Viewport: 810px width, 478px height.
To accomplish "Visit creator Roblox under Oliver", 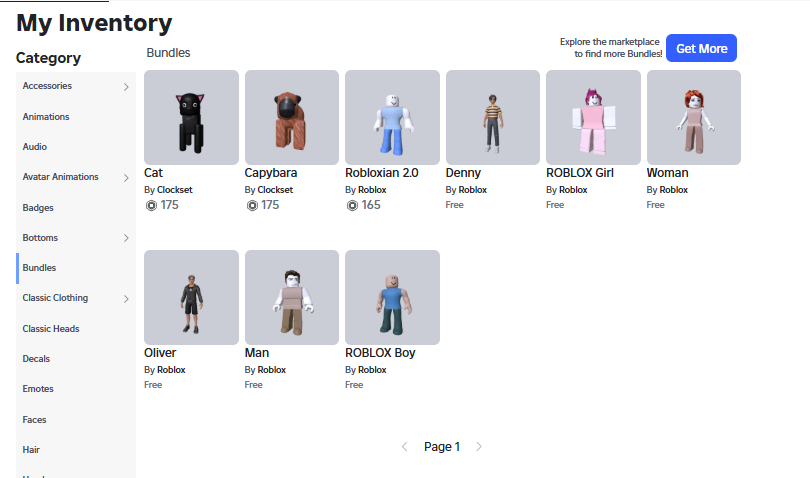I will tap(171, 369).
